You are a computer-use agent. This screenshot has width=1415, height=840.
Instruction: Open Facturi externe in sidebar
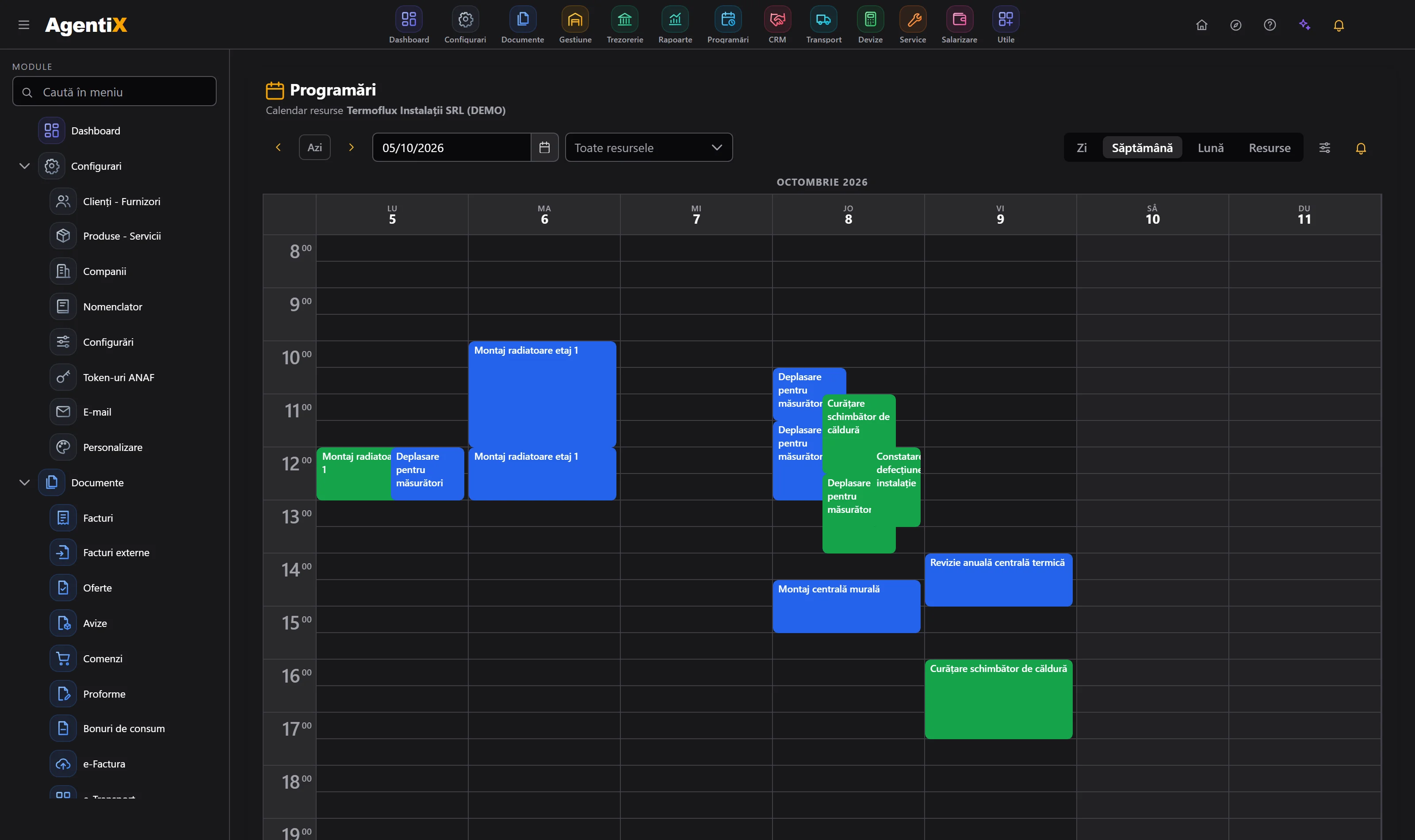click(99, 552)
